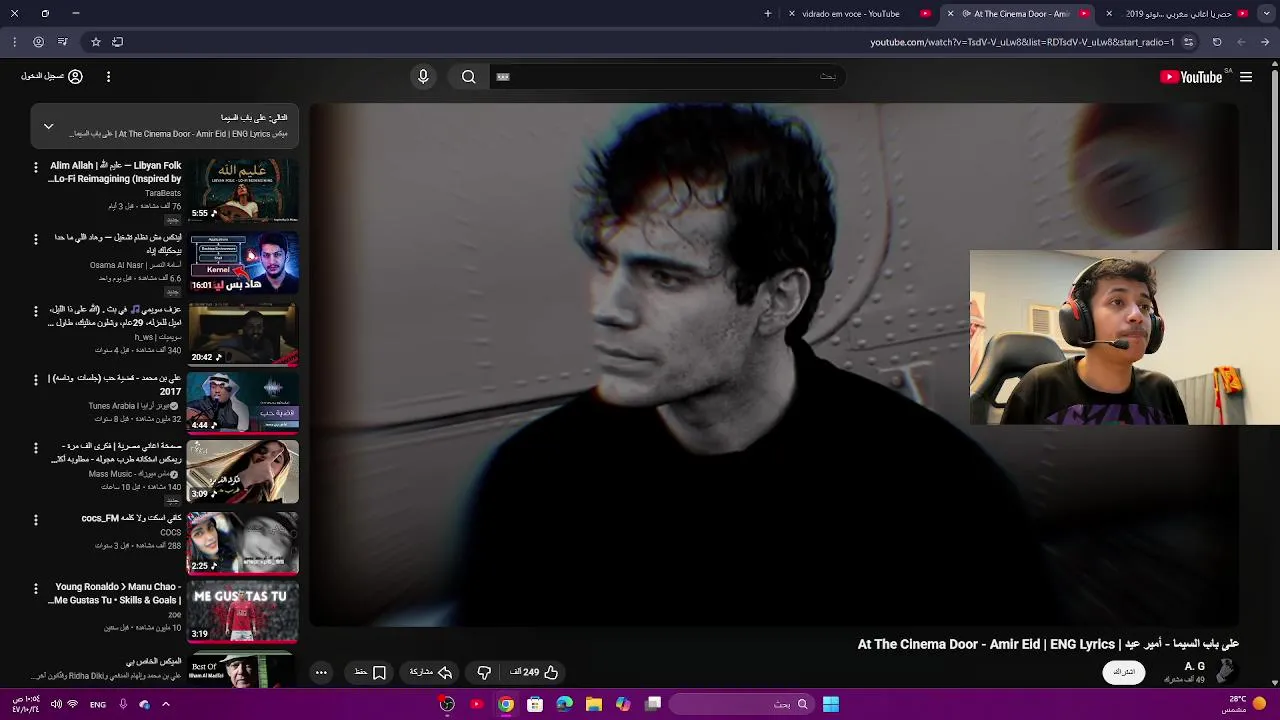Reload the page with the refresh icon
Image resolution: width=1280 pixels, height=720 pixels.
pos(1217,42)
